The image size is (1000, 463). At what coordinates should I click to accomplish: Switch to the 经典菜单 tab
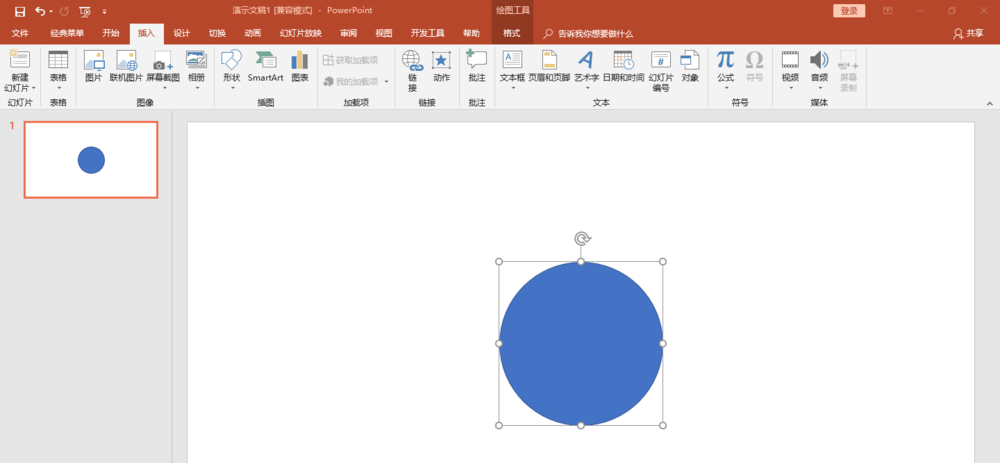[x=67, y=33]
